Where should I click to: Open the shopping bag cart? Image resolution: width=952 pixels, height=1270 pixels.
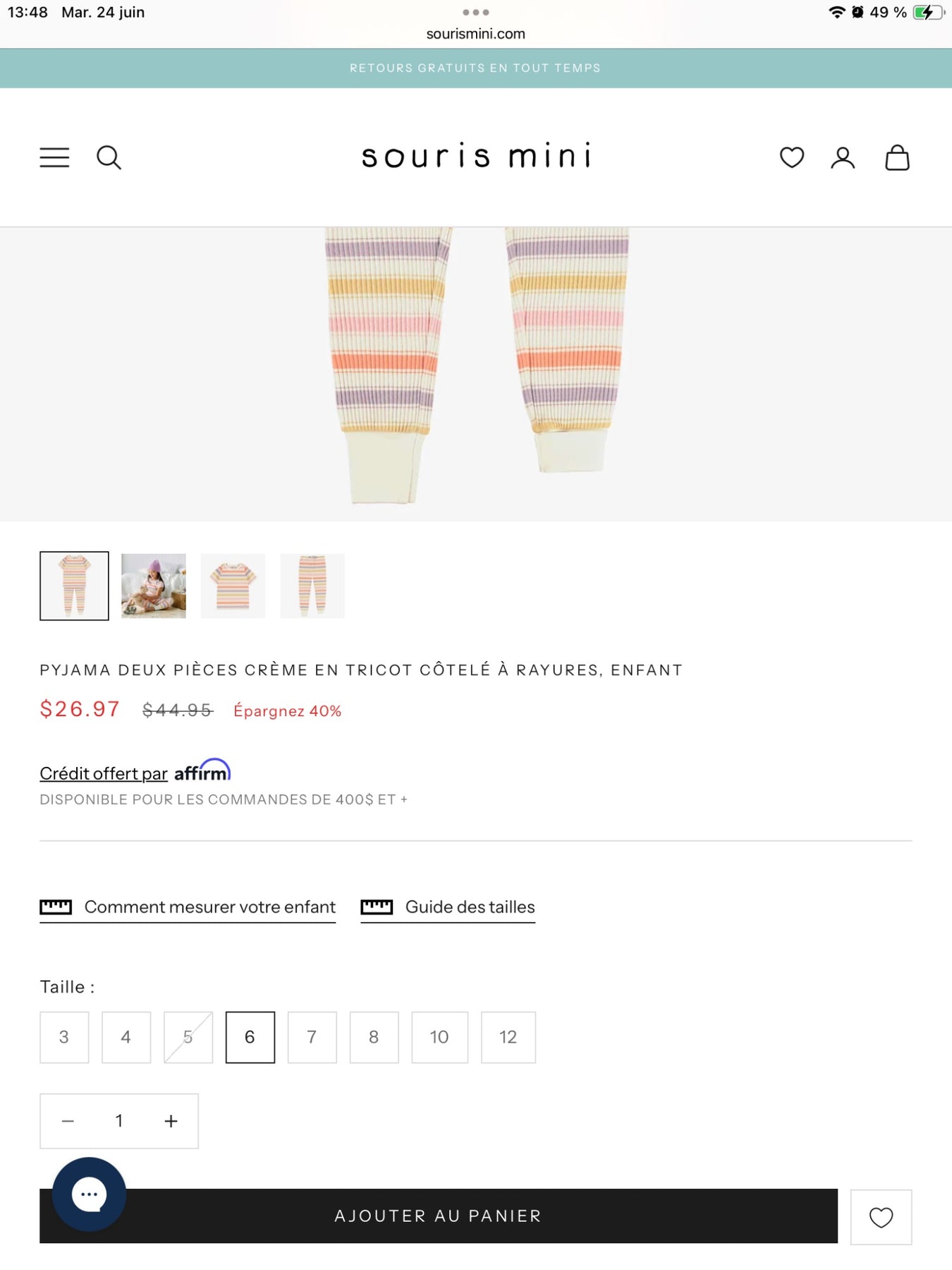coord(897,157)
